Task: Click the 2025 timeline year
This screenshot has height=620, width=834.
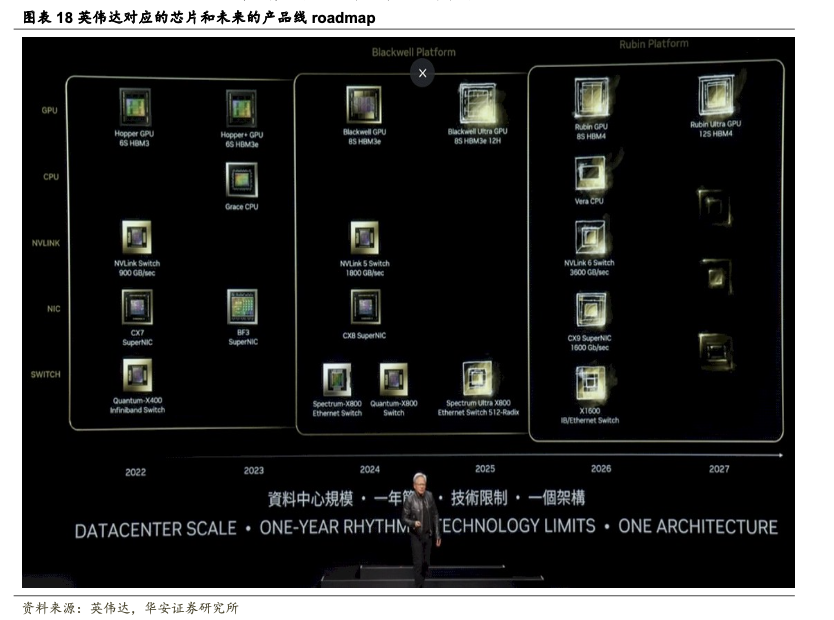Action: coord(485,468)
